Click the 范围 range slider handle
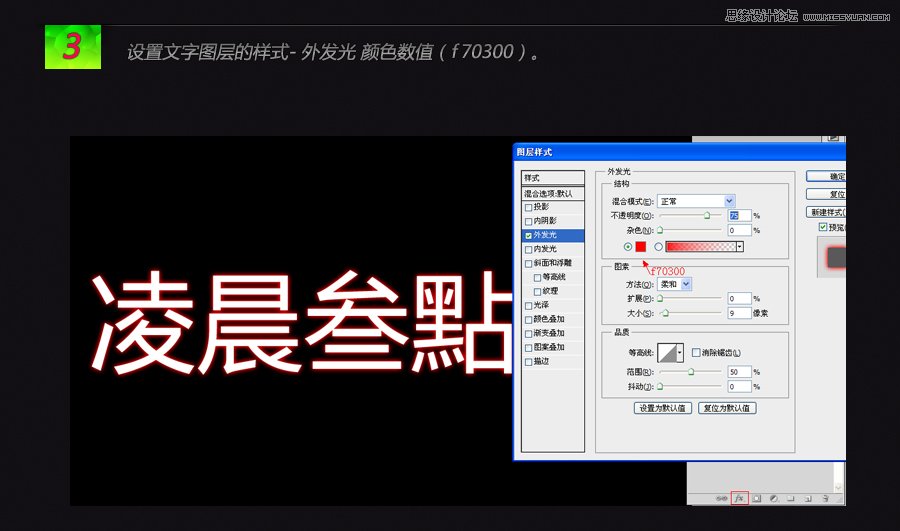The width and height of the screenshot is (900, 531). click(691, 372)
